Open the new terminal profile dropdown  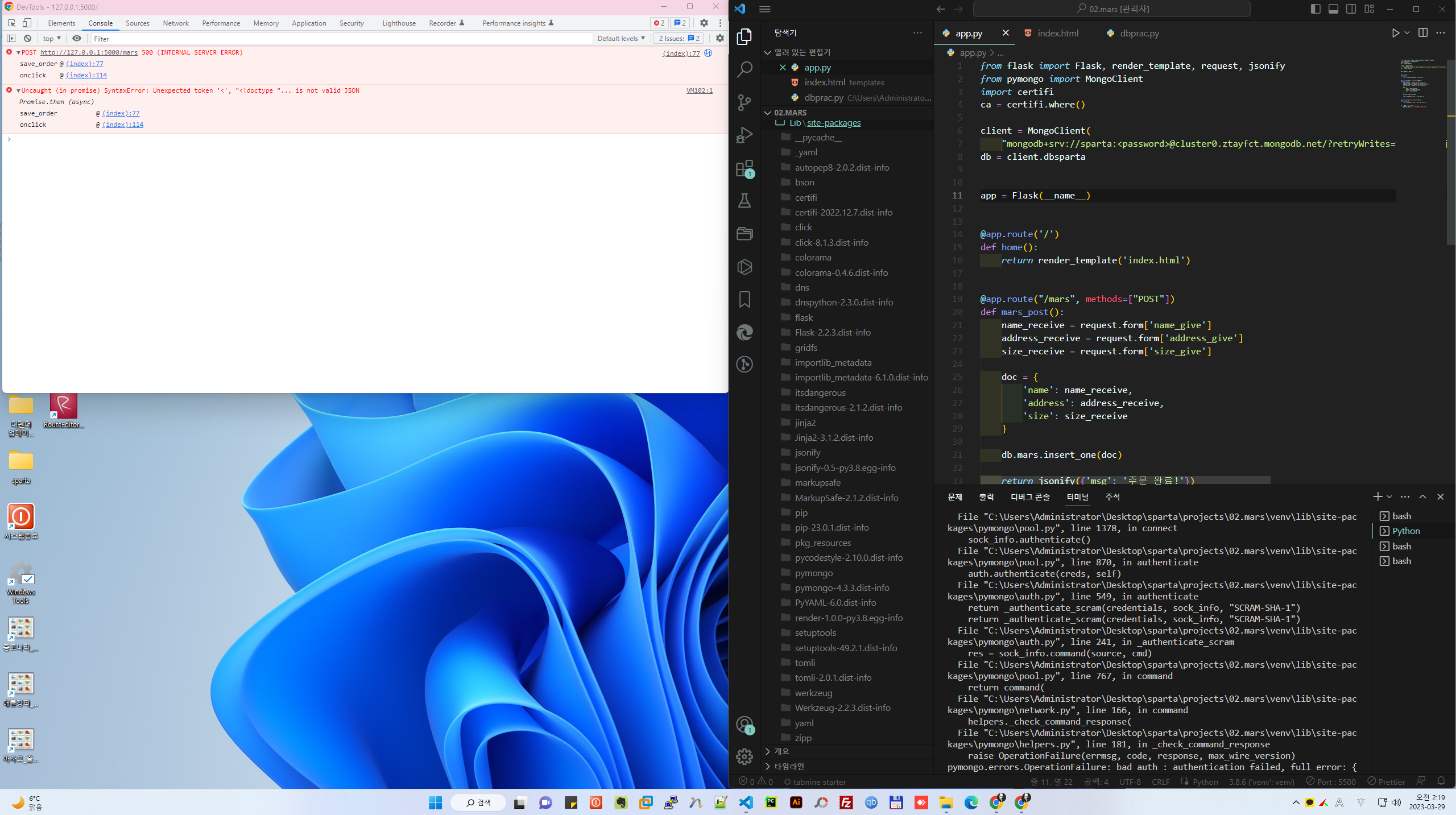[x=1389, y=497]
